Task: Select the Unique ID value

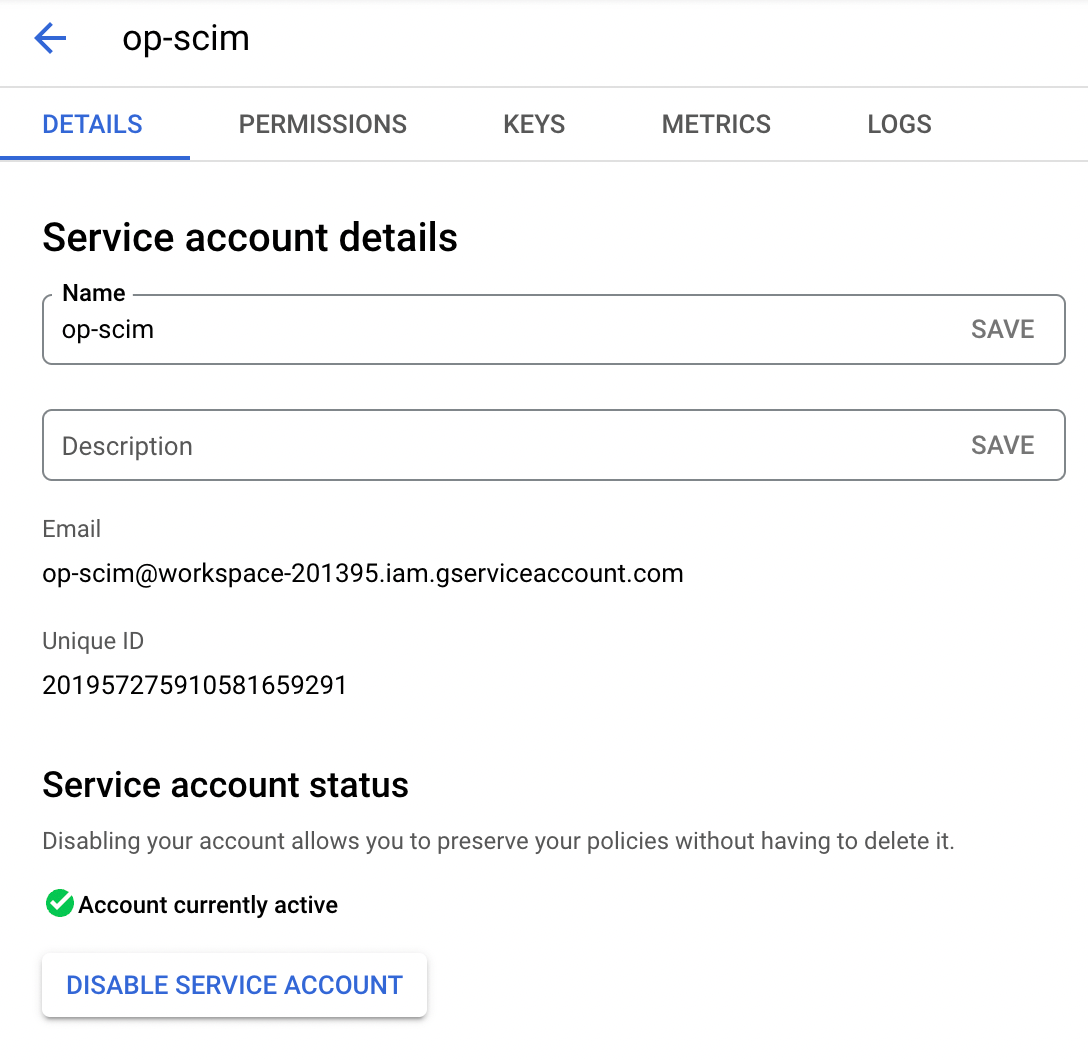Action: click(194, 685)
